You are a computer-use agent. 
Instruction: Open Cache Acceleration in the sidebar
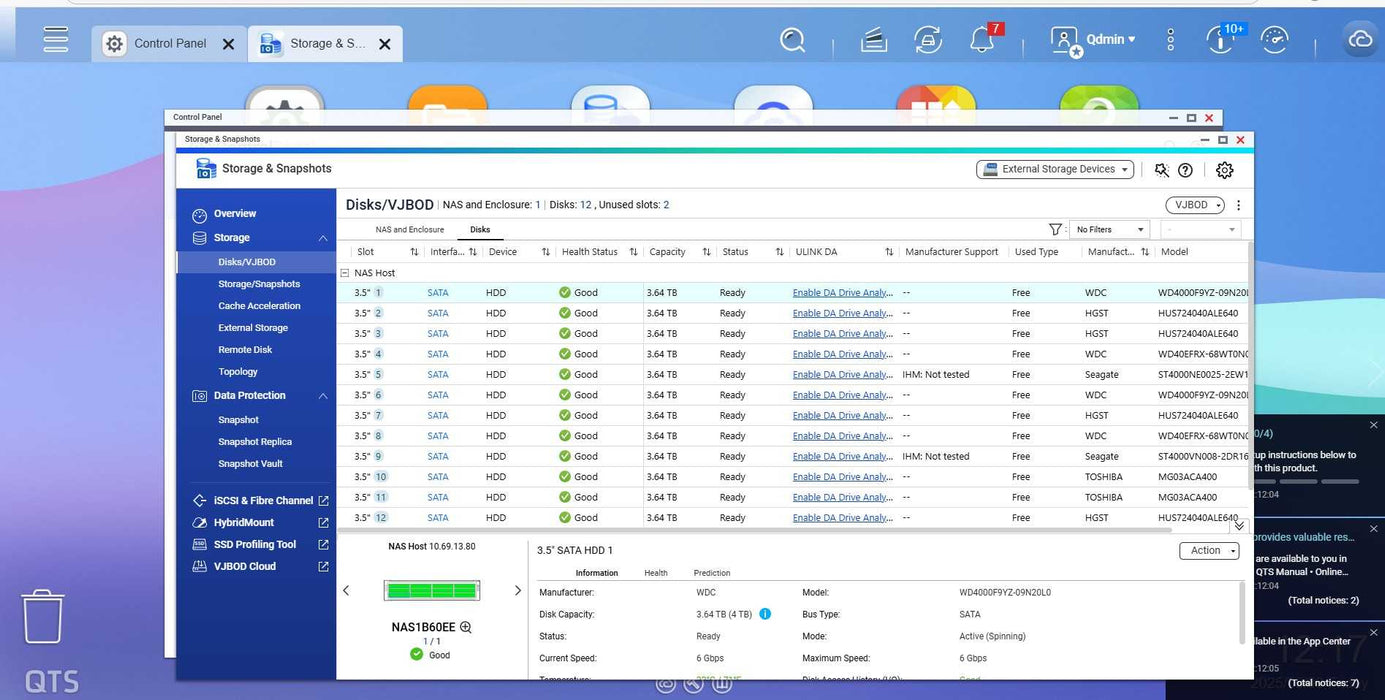click(x=259, y=306)
